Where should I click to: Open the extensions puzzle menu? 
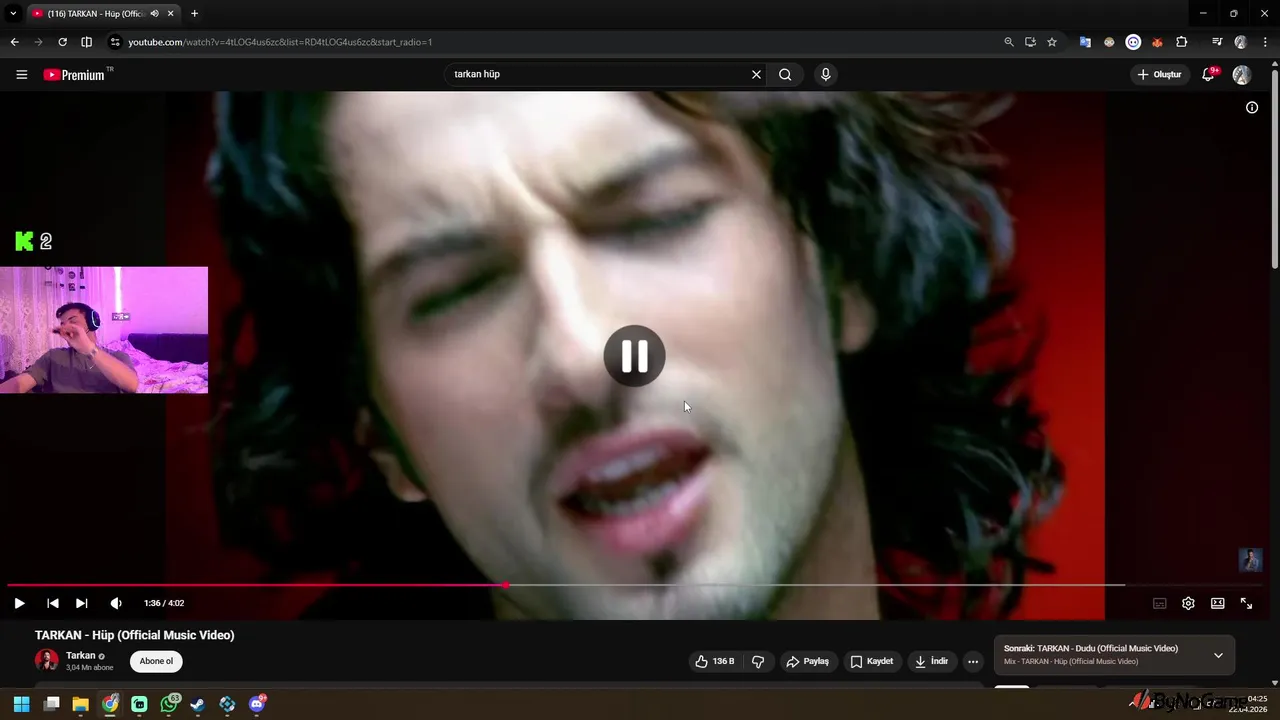click(x=1182, y=42)
